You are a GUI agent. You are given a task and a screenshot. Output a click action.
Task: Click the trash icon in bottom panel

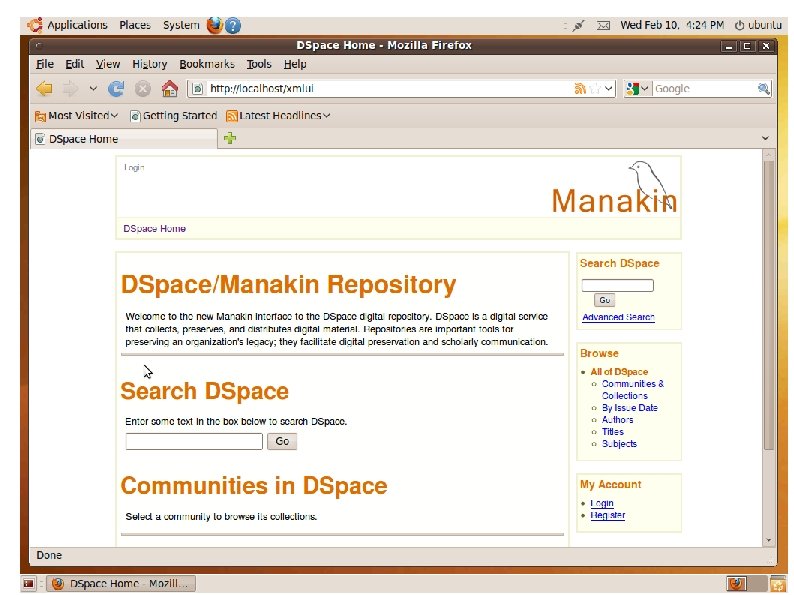777,584
